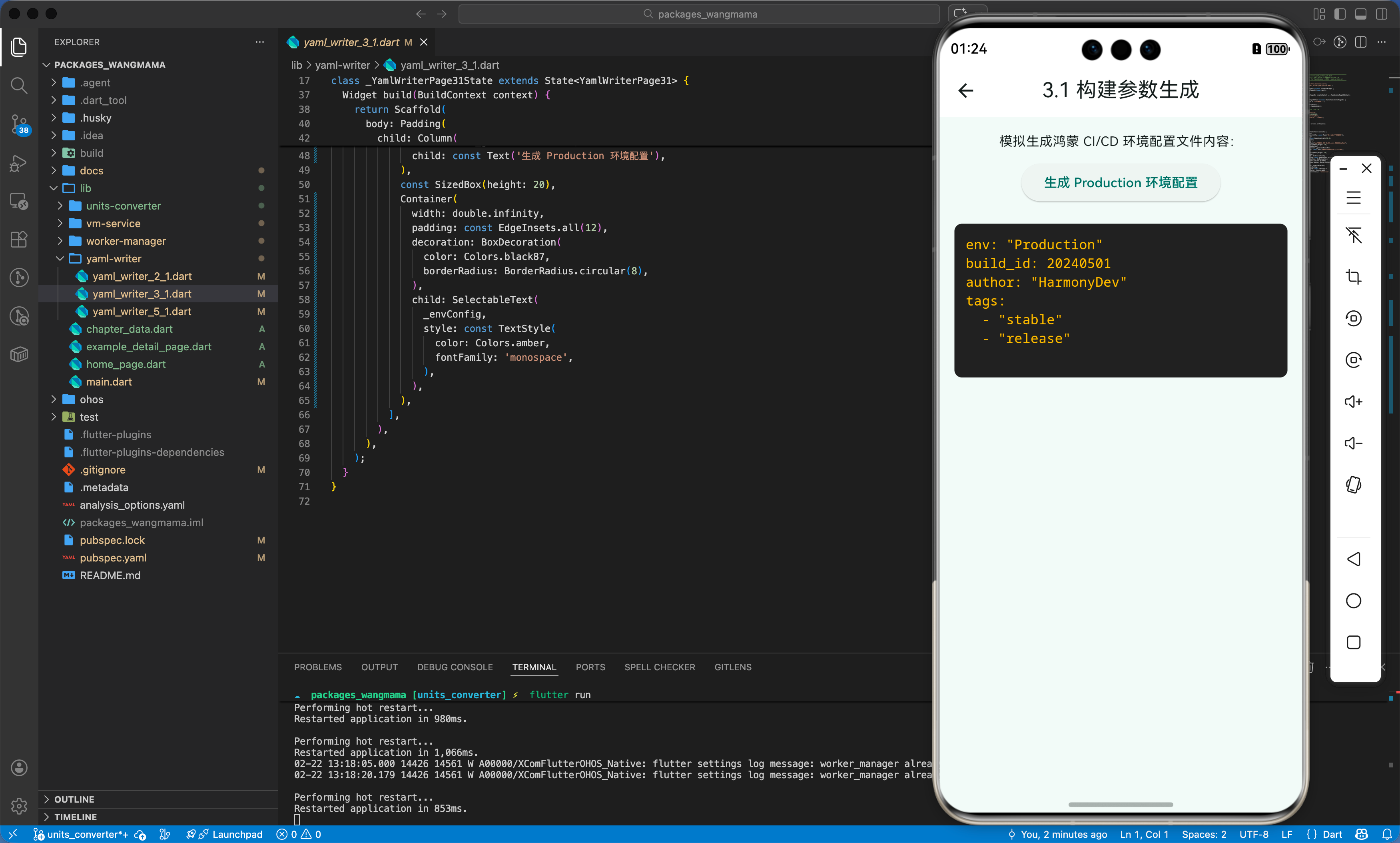Tap 生成 Production 环境配置 button
1400x843 pixels.
(x=1120, y=183)
